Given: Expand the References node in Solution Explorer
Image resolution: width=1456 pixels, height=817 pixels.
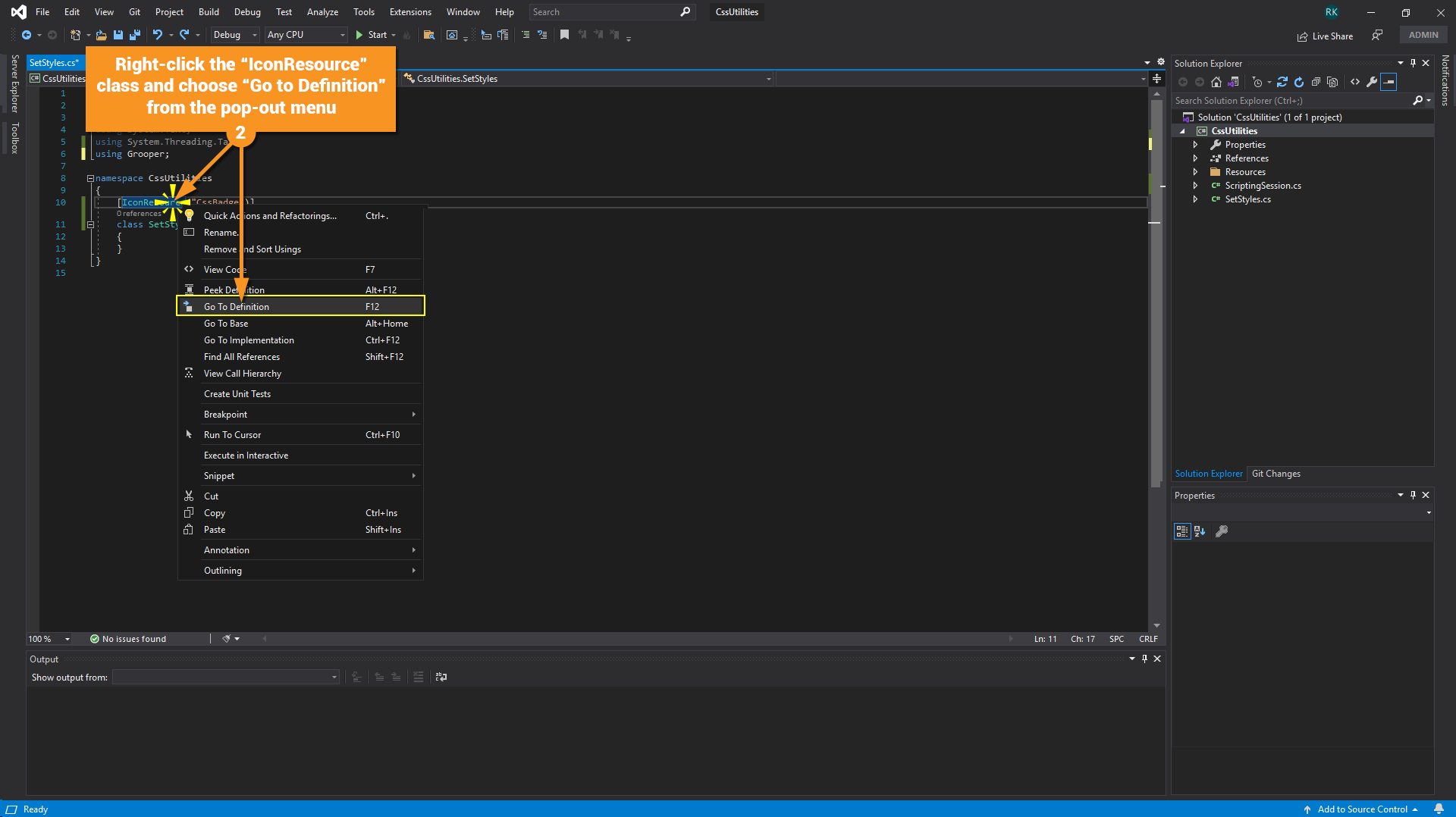Looking at the screenshot, I should click(1196, 158).
